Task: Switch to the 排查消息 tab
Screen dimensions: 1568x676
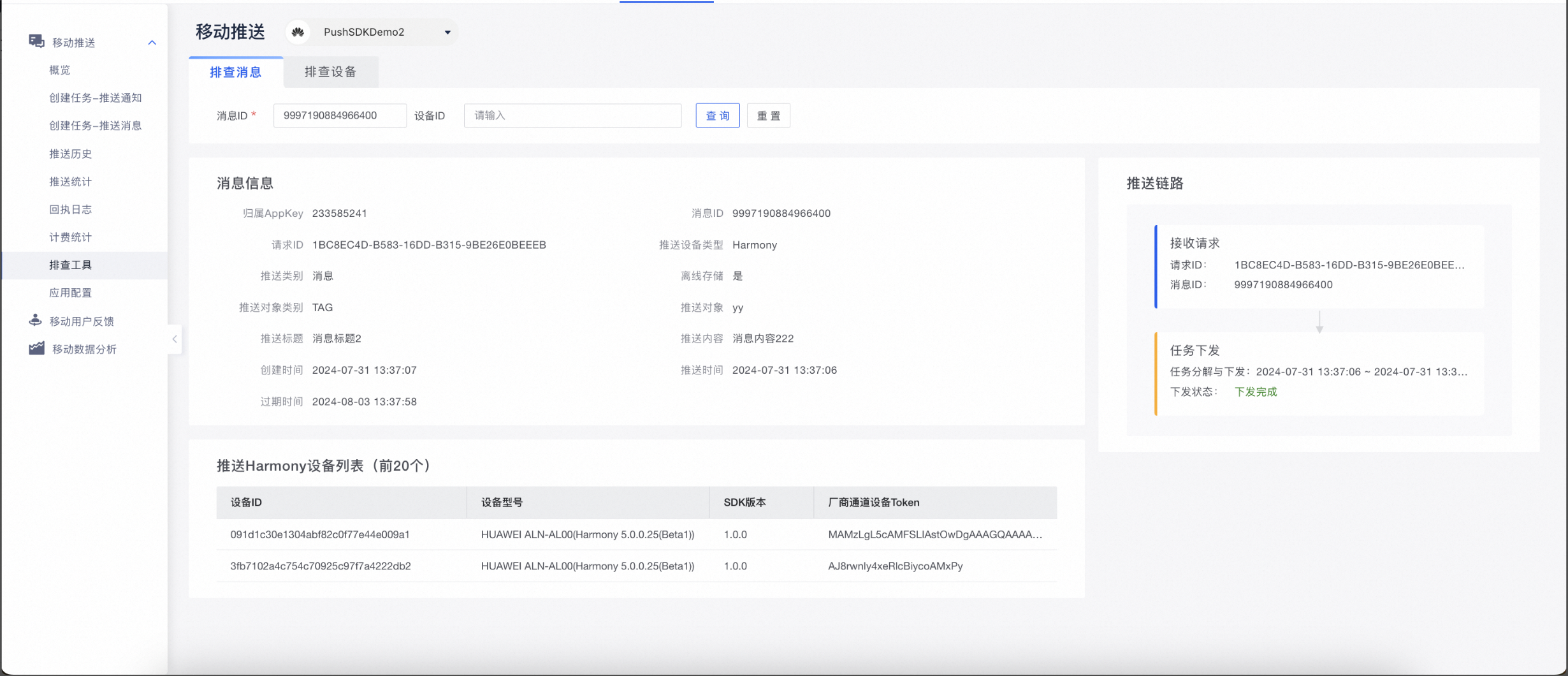Action: pos(236,72)
